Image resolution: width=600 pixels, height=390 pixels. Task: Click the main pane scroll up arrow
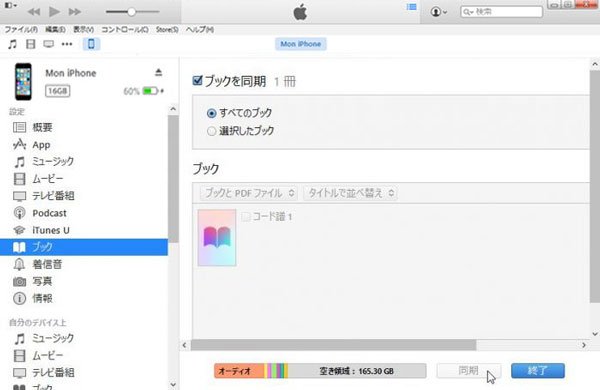click(595, 64)
